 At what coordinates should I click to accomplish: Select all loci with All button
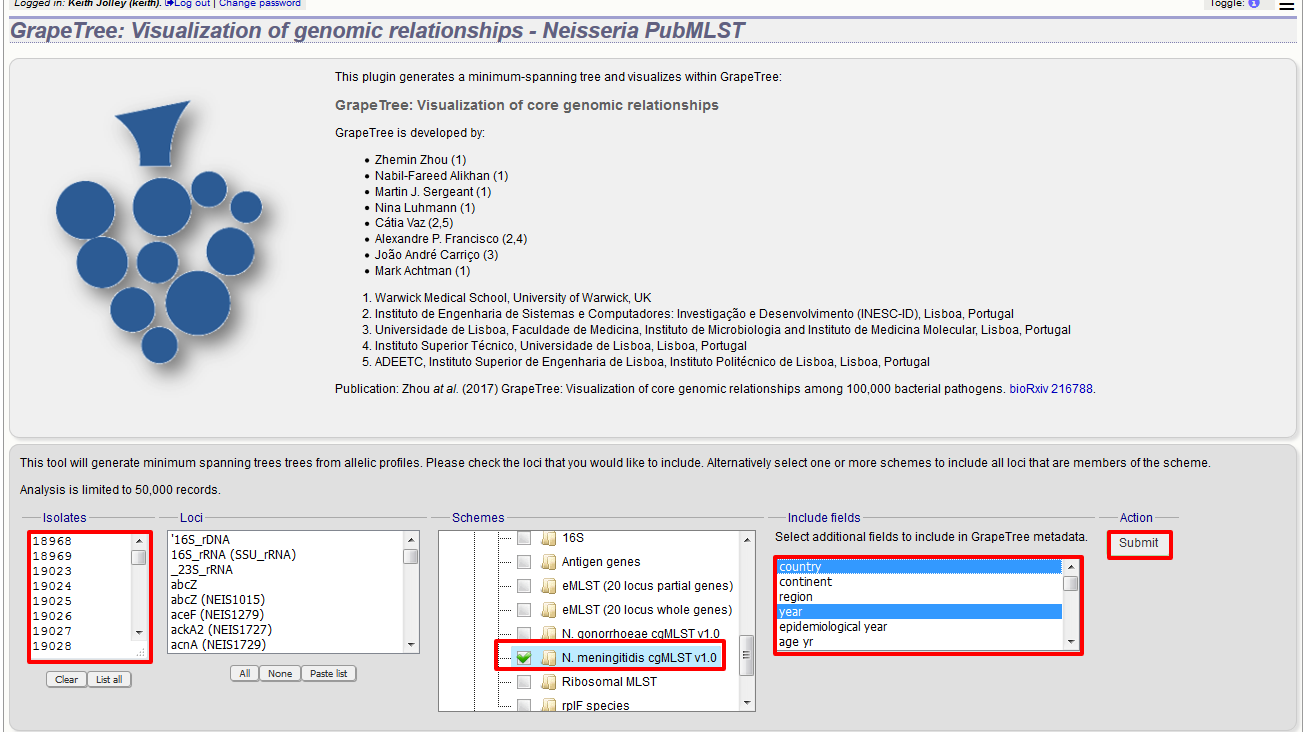[244, 673]
